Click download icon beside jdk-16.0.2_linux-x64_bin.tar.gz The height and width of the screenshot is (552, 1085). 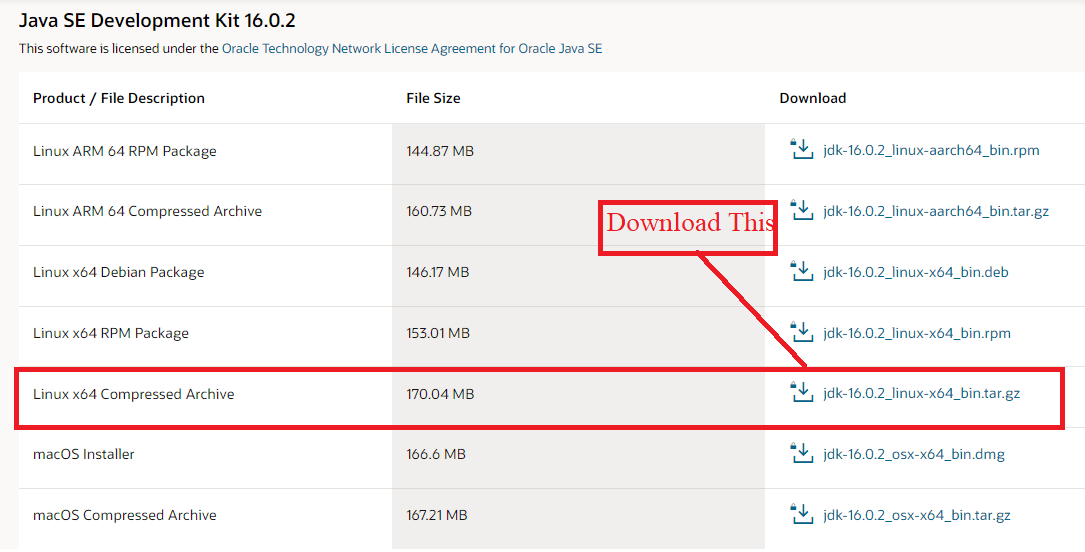coord(801,392)
